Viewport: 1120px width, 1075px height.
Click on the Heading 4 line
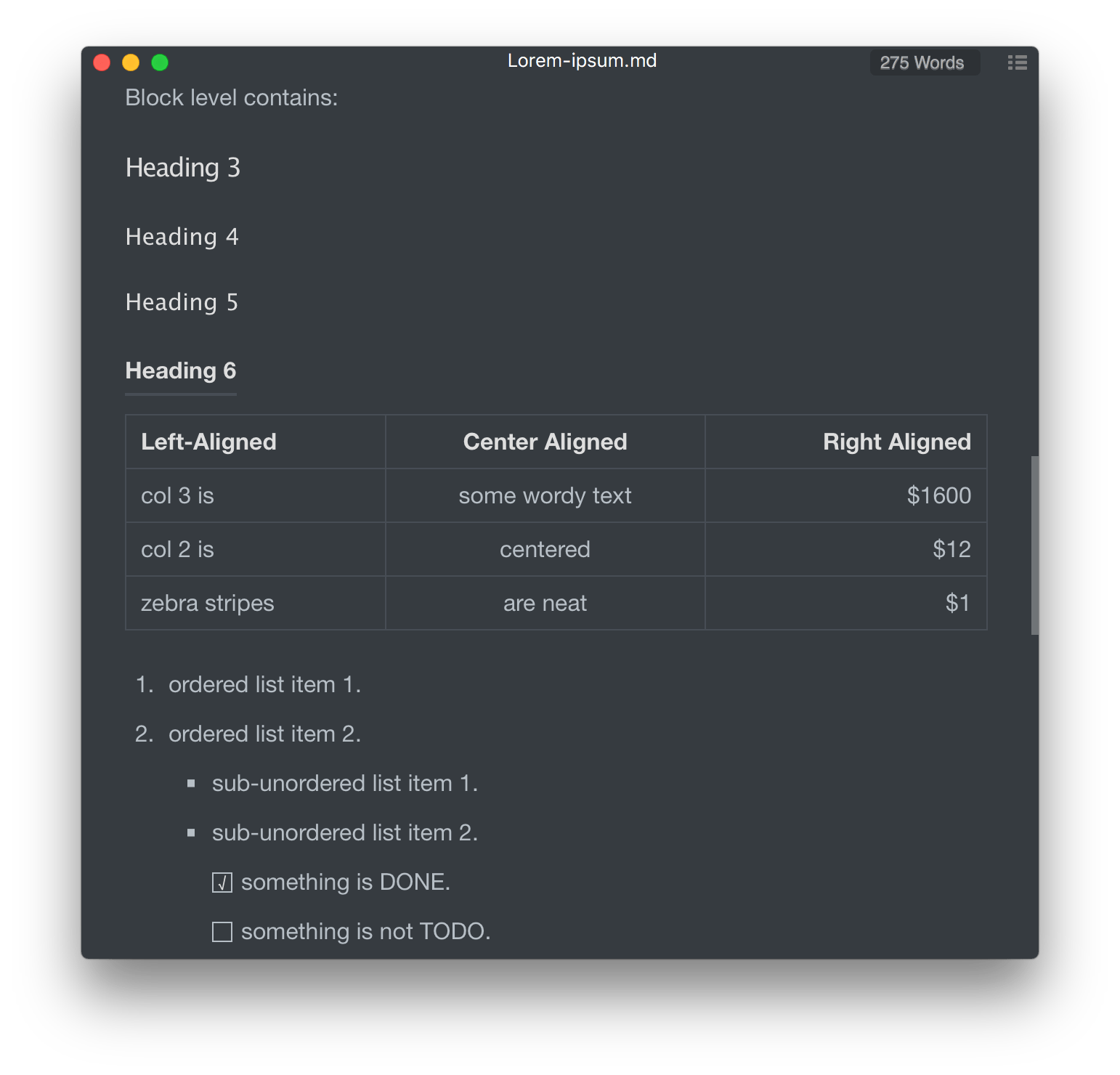click(x=182, y=237)
